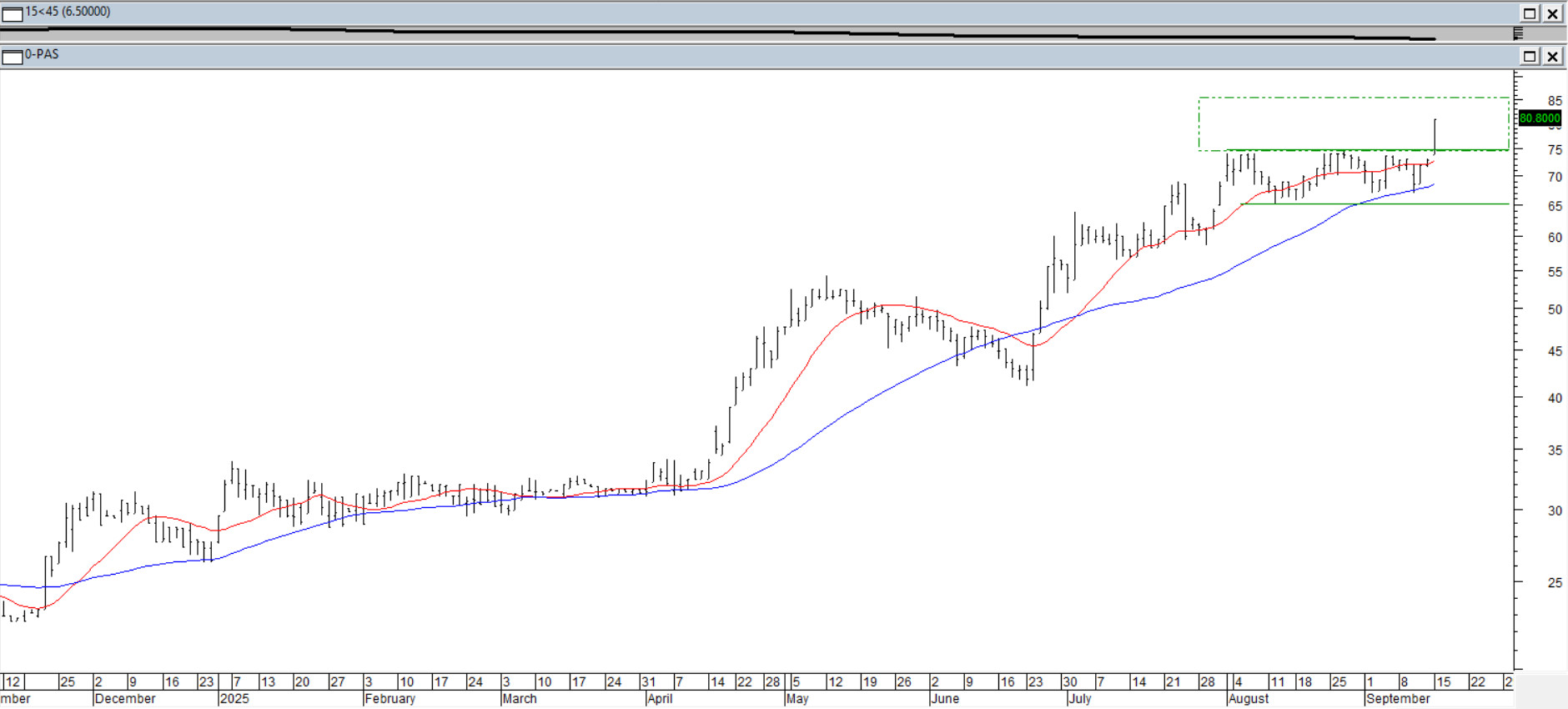The height and width of the screenshot is (709, 1568).
Task: Maximize the 0-PAS price pane
Action: pos(1530,57)
